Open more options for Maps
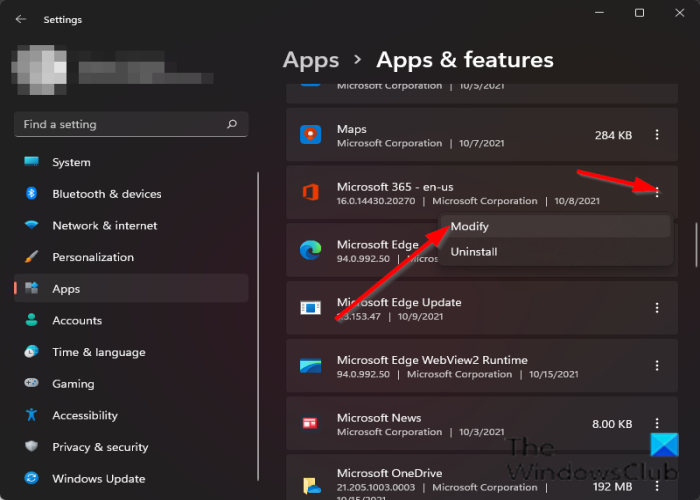 tap(657, 135)
